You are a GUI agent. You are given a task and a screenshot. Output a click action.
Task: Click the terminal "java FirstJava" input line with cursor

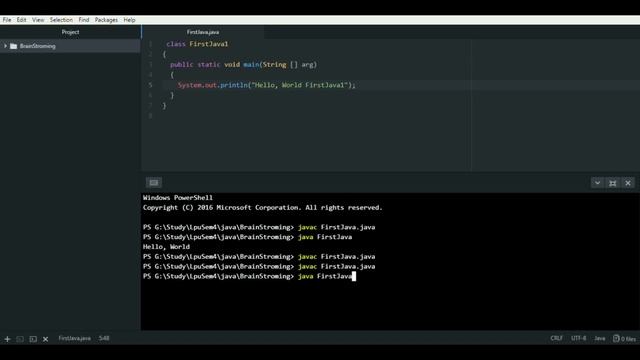click(249, 276)
